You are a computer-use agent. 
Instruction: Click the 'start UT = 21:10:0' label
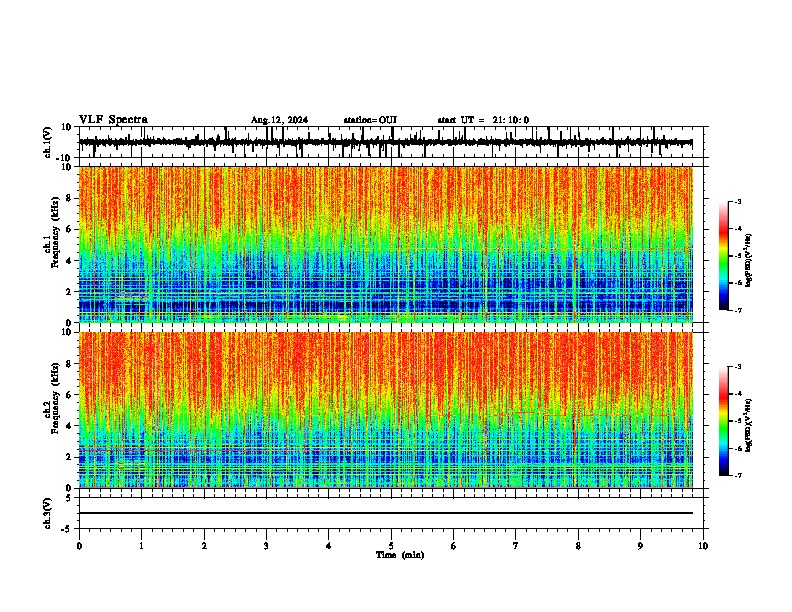point(483,120)
